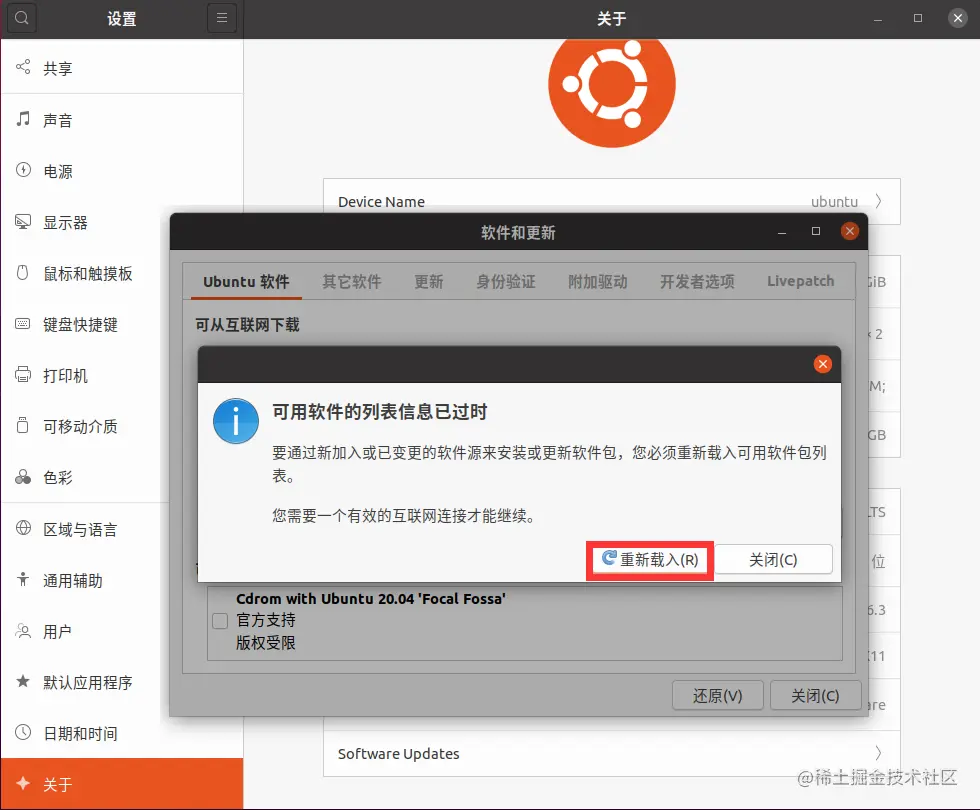Switch to the 更新 tab

(x=429, y=282)
